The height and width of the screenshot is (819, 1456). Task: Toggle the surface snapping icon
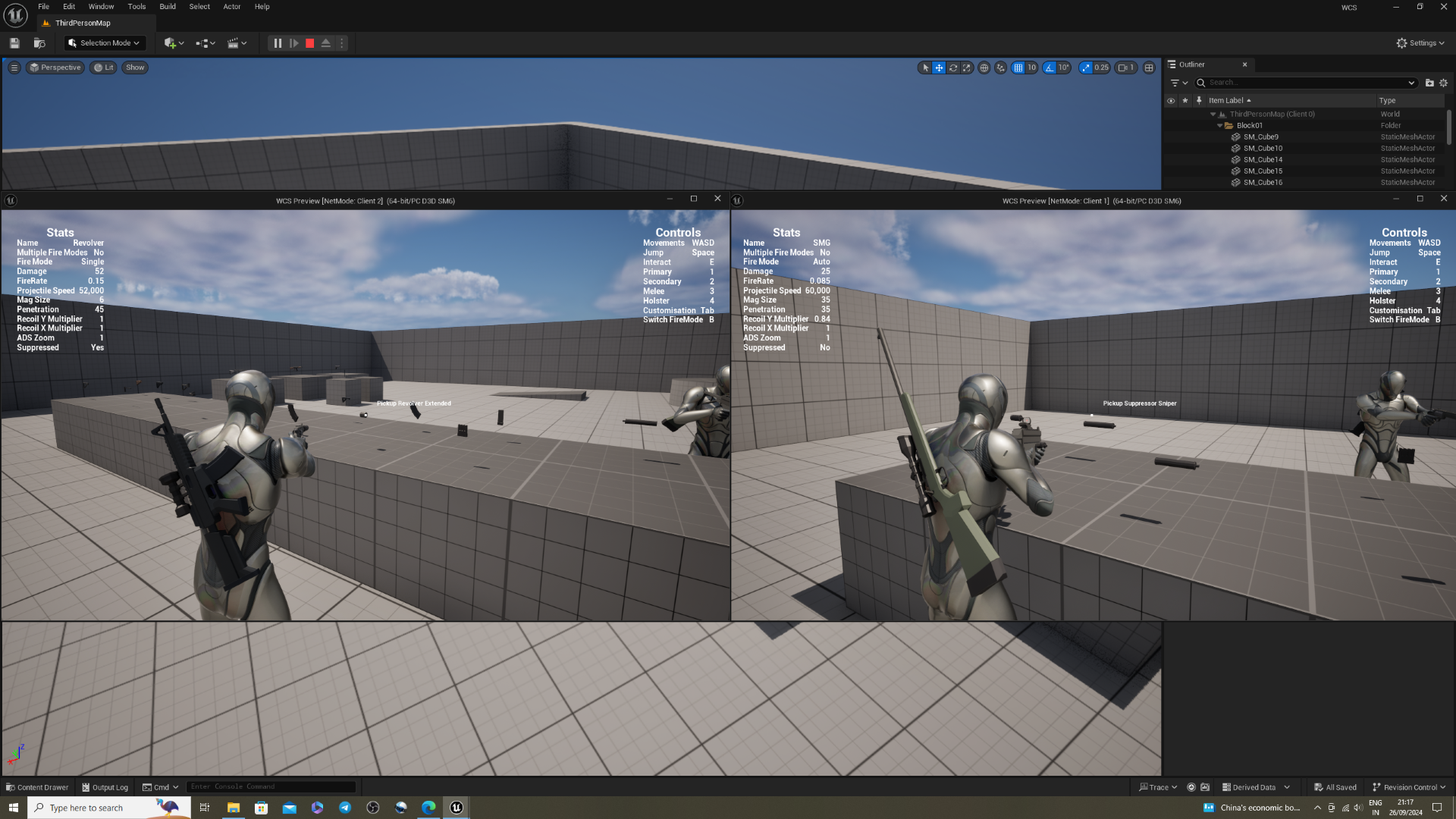pyautogui.click(x=1001, y=67)
